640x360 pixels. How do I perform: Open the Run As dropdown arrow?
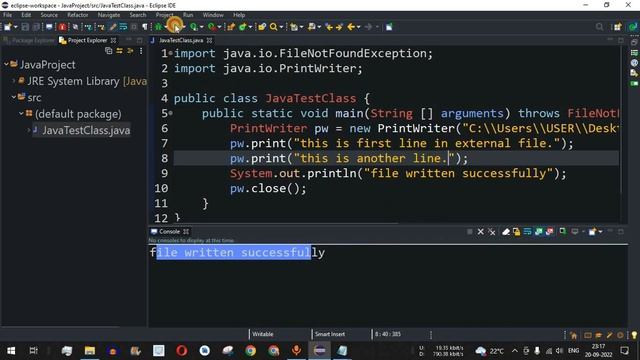184,27
